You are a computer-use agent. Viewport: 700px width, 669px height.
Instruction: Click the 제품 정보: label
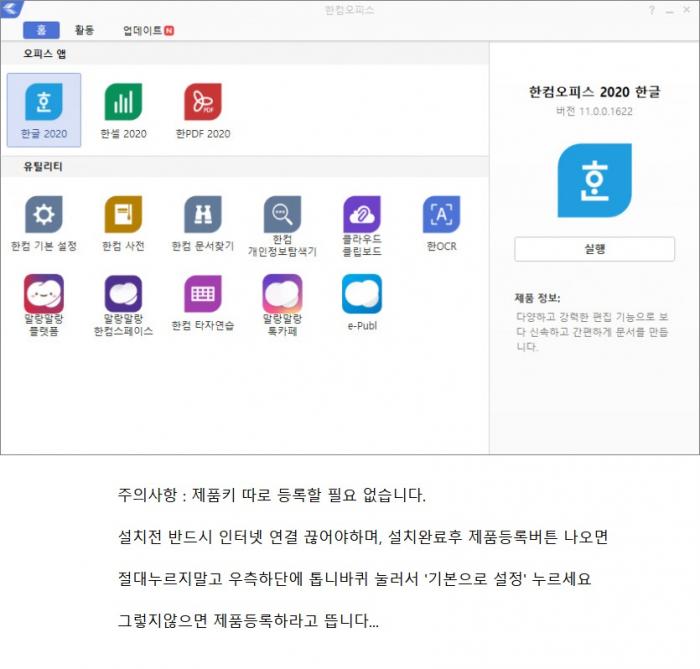(537, 298)
